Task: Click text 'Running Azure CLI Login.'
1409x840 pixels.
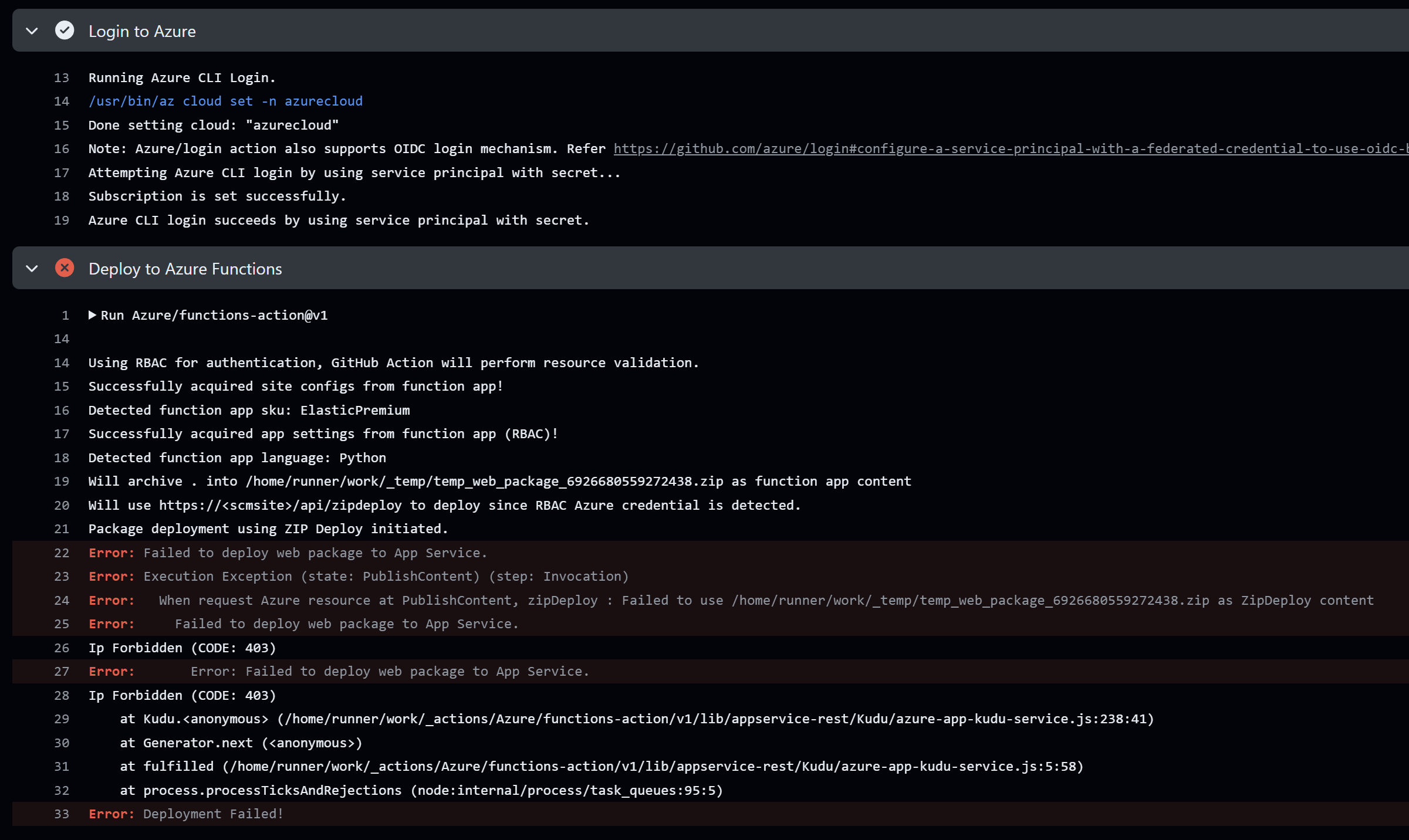Action: tap(182, 78)
